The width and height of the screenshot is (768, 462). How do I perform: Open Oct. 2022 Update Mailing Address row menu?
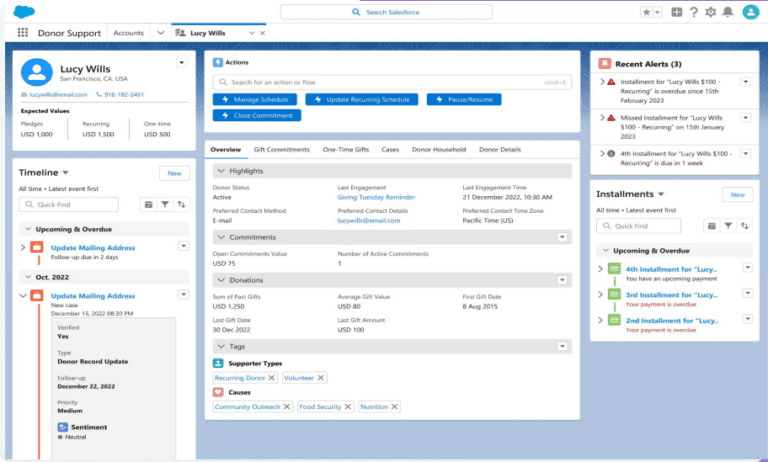click(184, 294)
